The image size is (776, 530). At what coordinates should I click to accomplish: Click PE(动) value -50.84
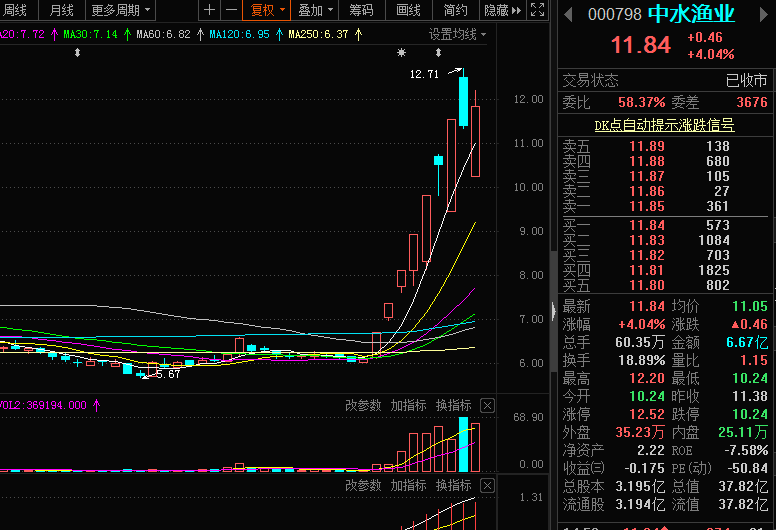tap(747, 468)
